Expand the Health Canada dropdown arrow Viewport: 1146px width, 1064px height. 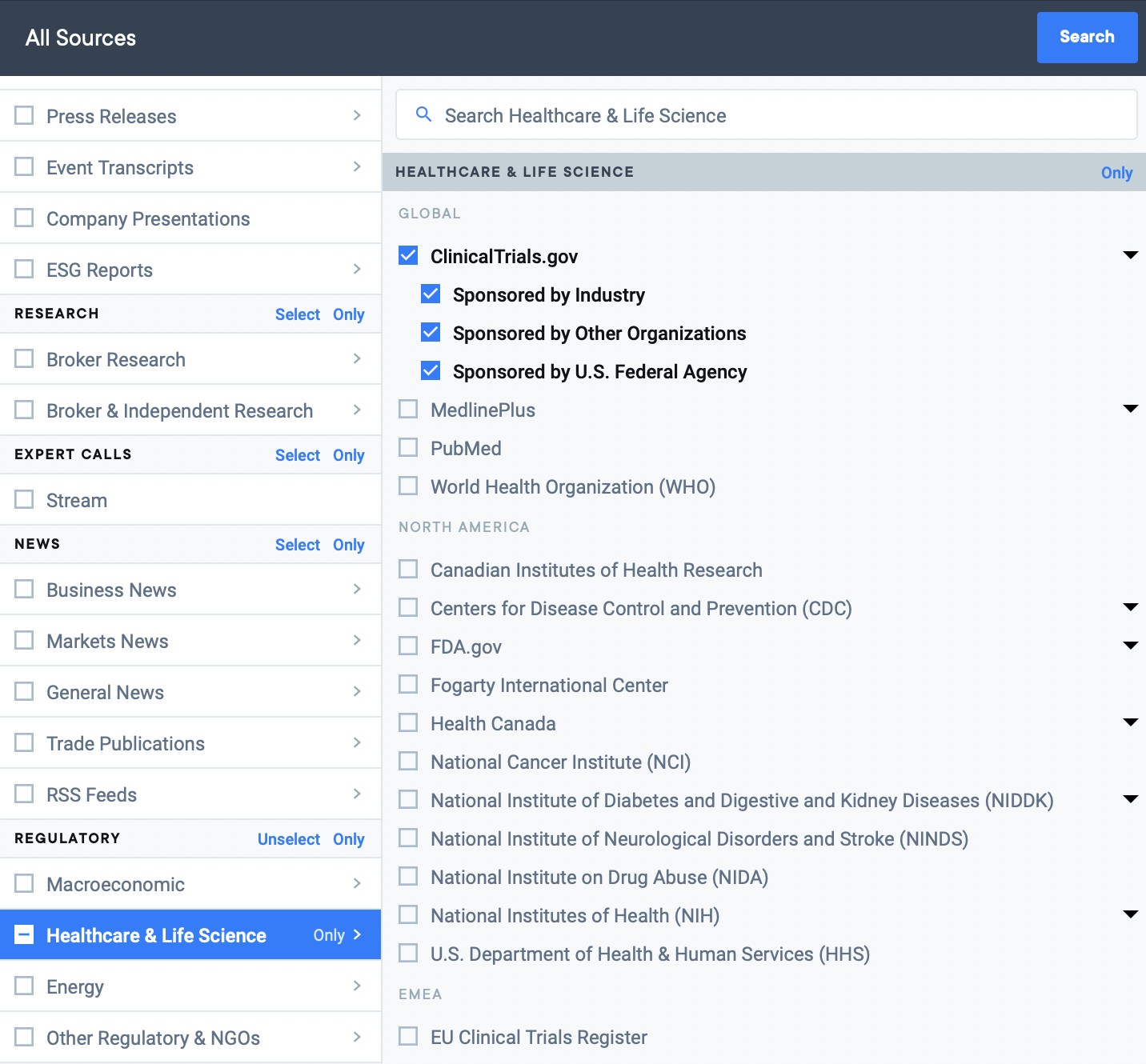(1130, 722)
